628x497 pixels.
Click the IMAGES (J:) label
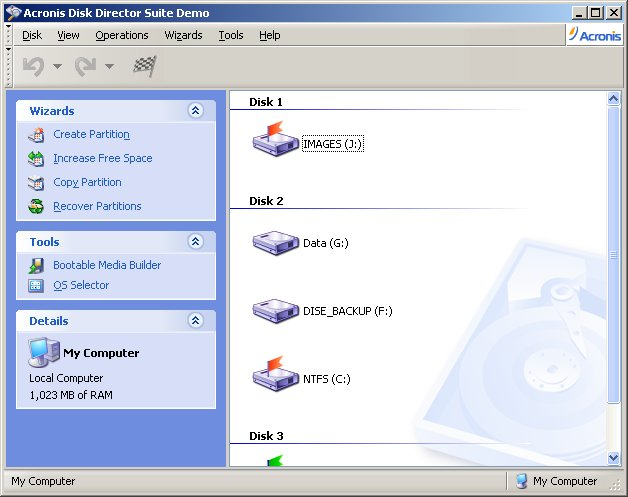(332, 144)
